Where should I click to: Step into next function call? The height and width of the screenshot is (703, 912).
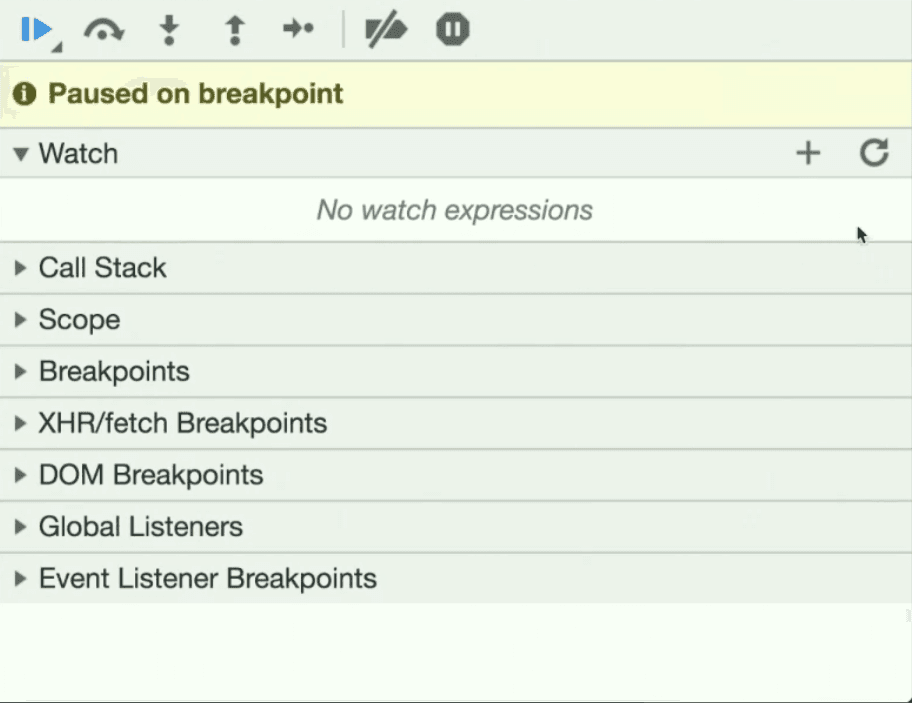[x=169, y=30]
